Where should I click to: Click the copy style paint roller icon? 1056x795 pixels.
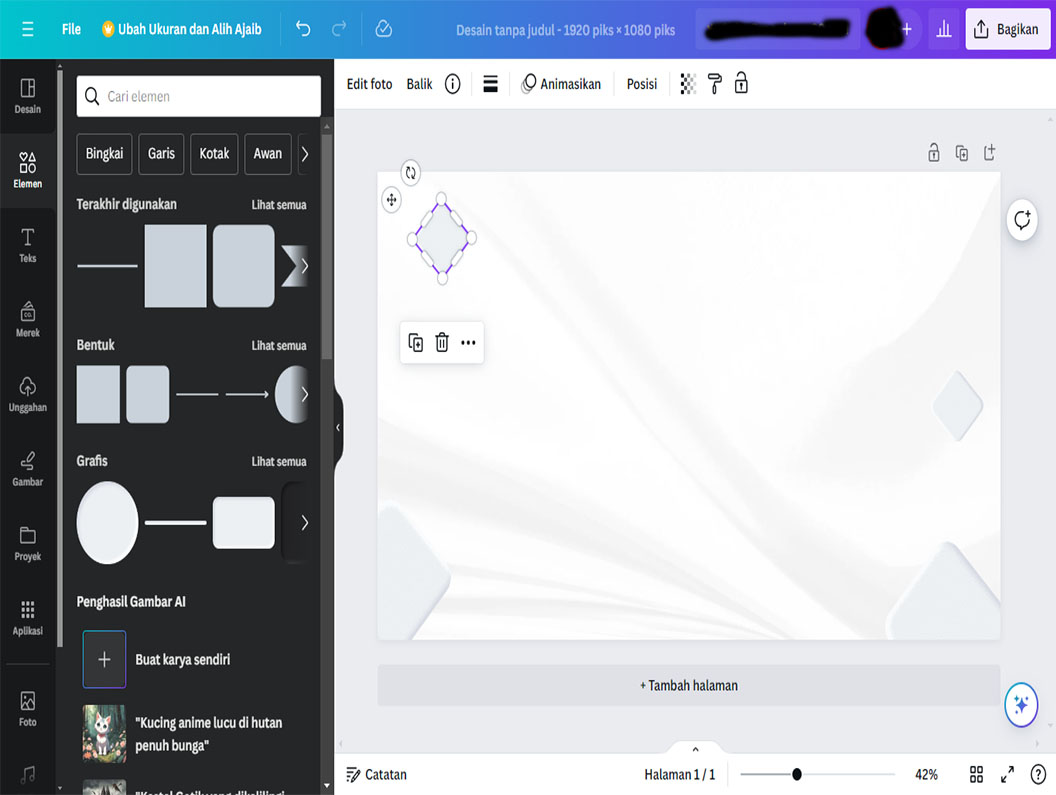coord(714,84)
